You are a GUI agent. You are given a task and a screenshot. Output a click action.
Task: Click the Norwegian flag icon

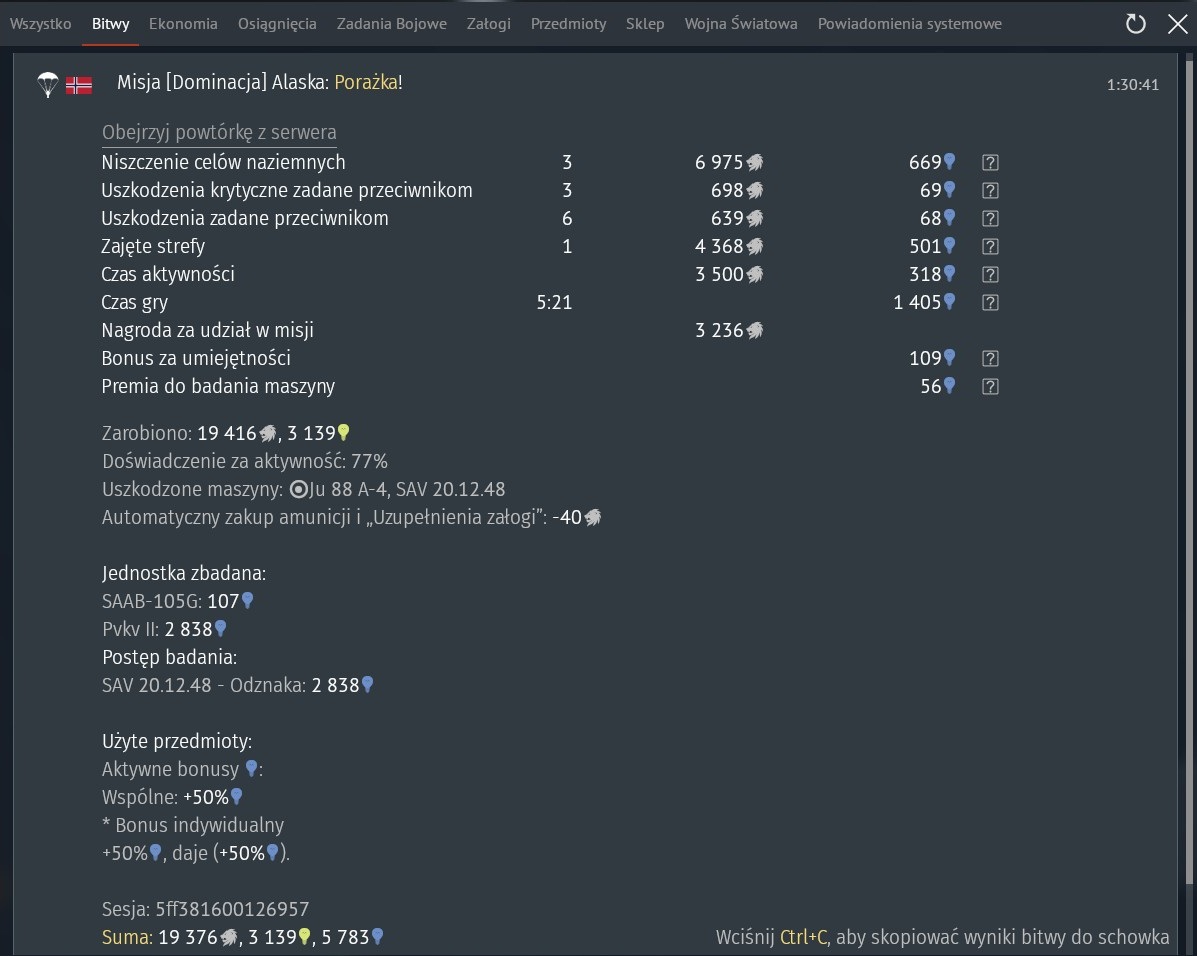pos(79,85)
